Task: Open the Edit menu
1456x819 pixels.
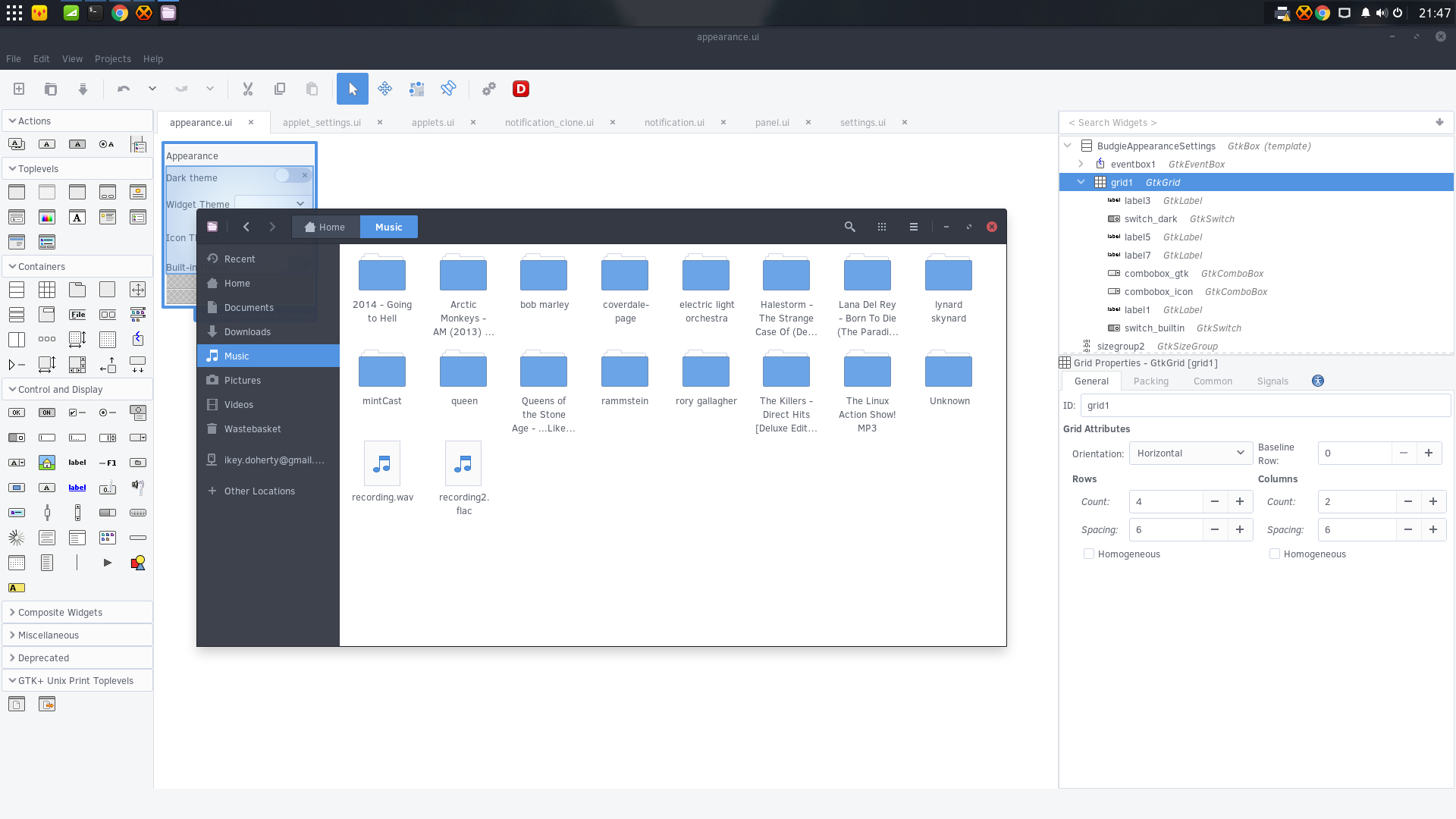Action: 42,59
